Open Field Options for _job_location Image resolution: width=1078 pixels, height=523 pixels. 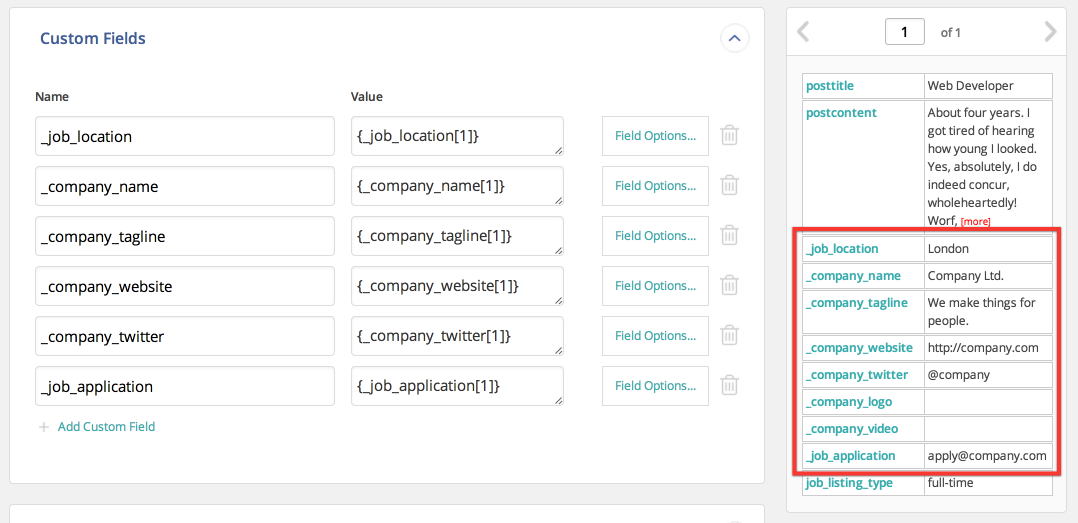pyautogui.click(x=655, y=135)
